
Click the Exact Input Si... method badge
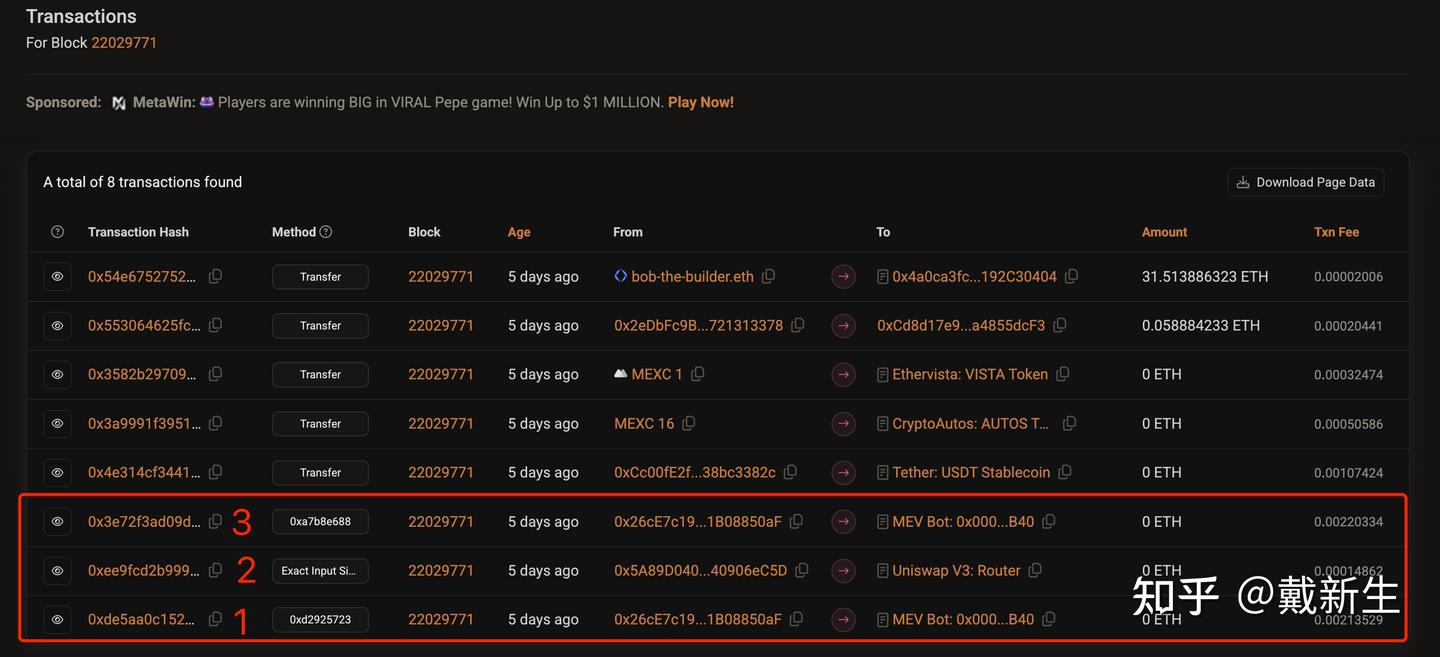click(320, 571)
